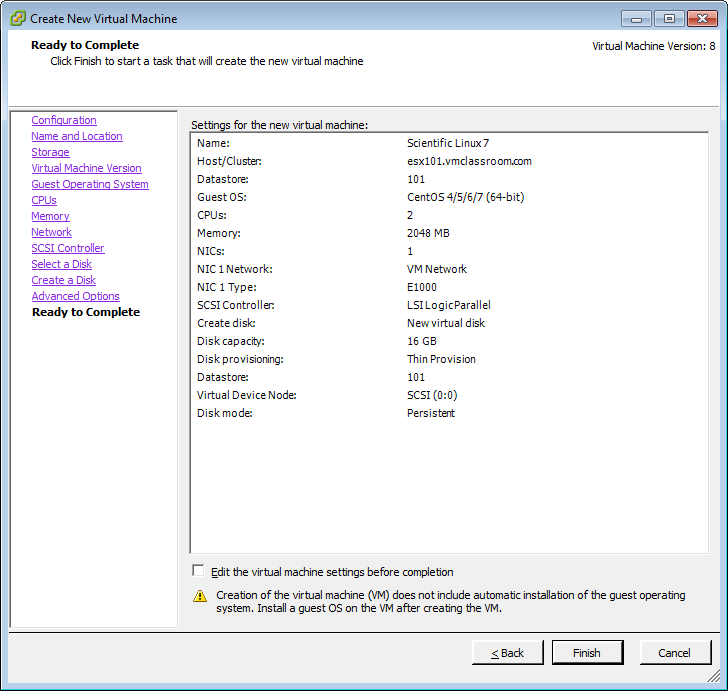
Task: Open the Memory step link
Action: pos(50,216)
